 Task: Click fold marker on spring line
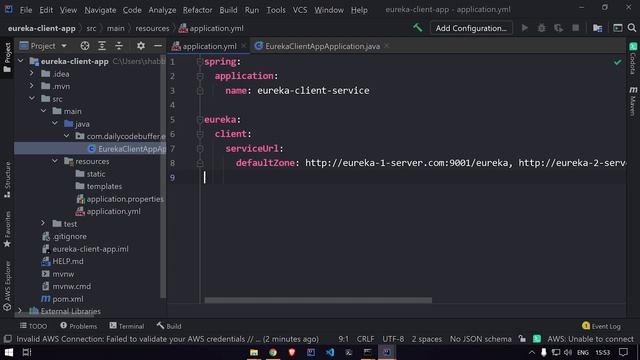click(x=200, y=62)
